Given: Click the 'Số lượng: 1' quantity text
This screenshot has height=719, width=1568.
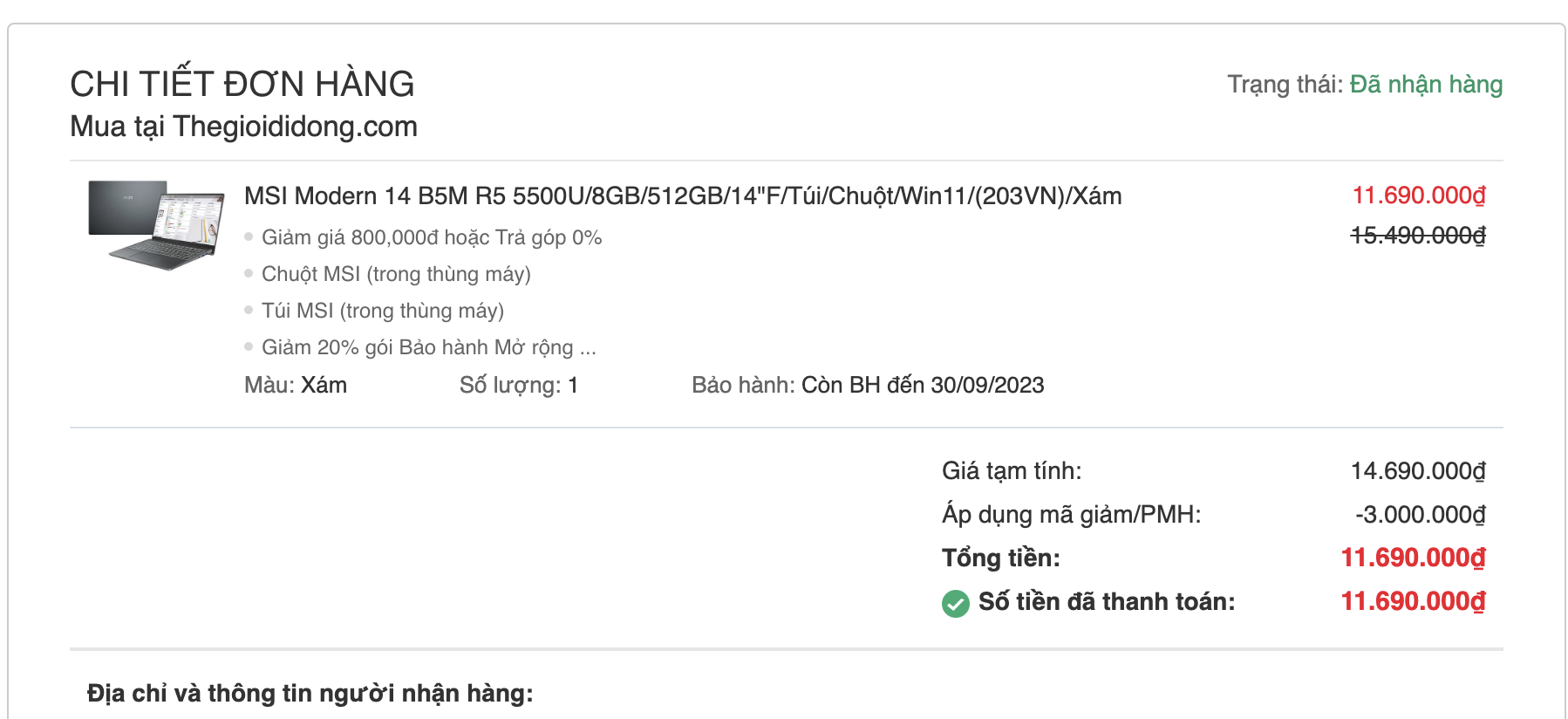Looking at the screenshot, I should pyautogui.click(x=519, y=385).
